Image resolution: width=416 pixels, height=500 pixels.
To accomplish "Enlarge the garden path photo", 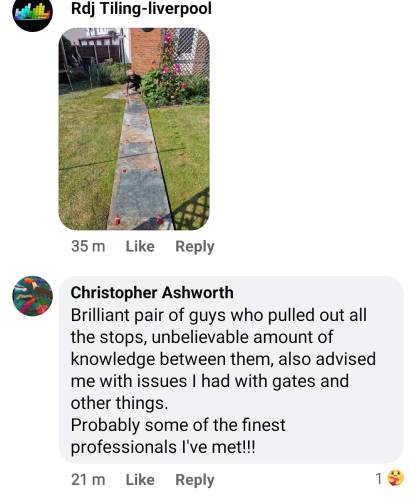I will pos(134,129).
